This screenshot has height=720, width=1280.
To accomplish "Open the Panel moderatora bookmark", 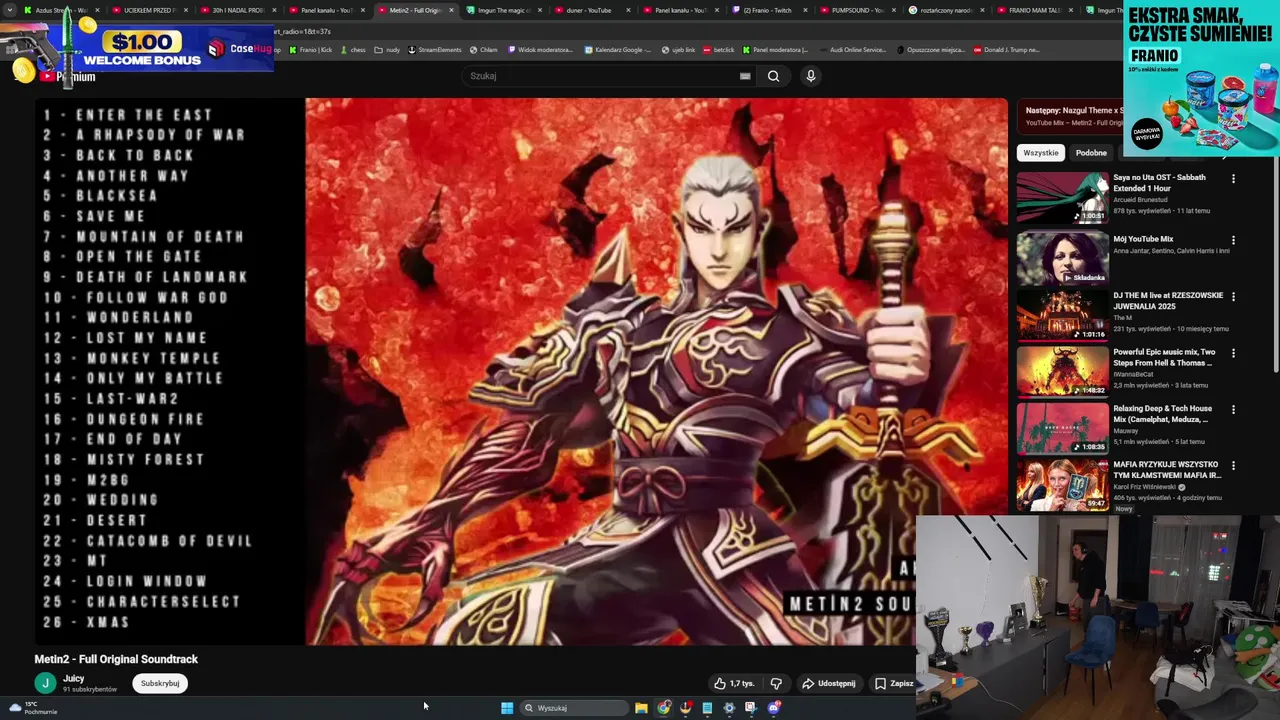I will coord(775,49).
